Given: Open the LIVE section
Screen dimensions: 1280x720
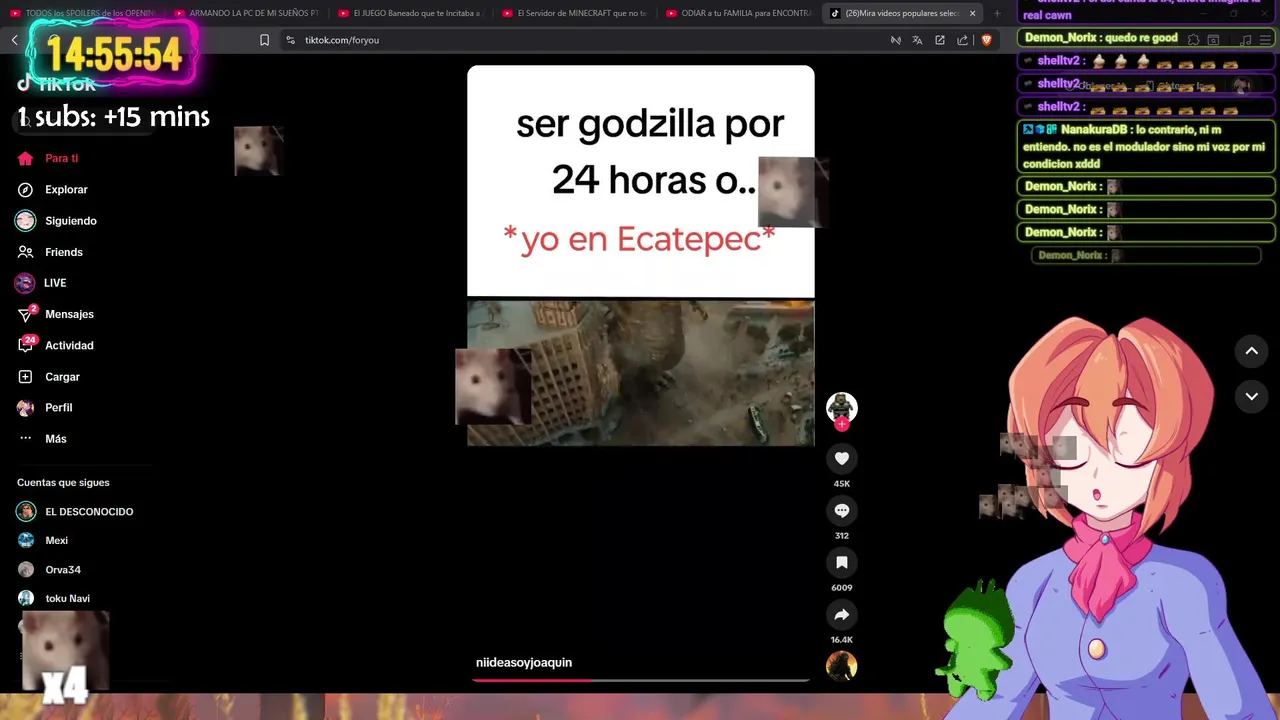Looking at the screenshot, I should 42,283.
